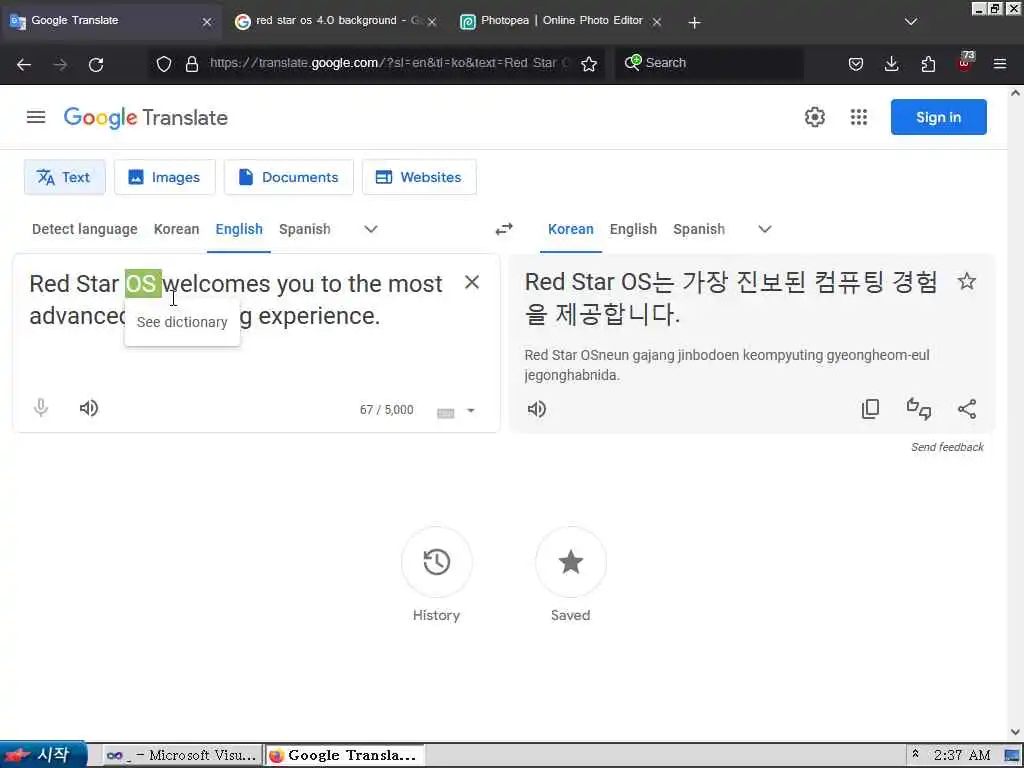
Task: Open the browser downloads panel
Action: click(x=891, y=64)
